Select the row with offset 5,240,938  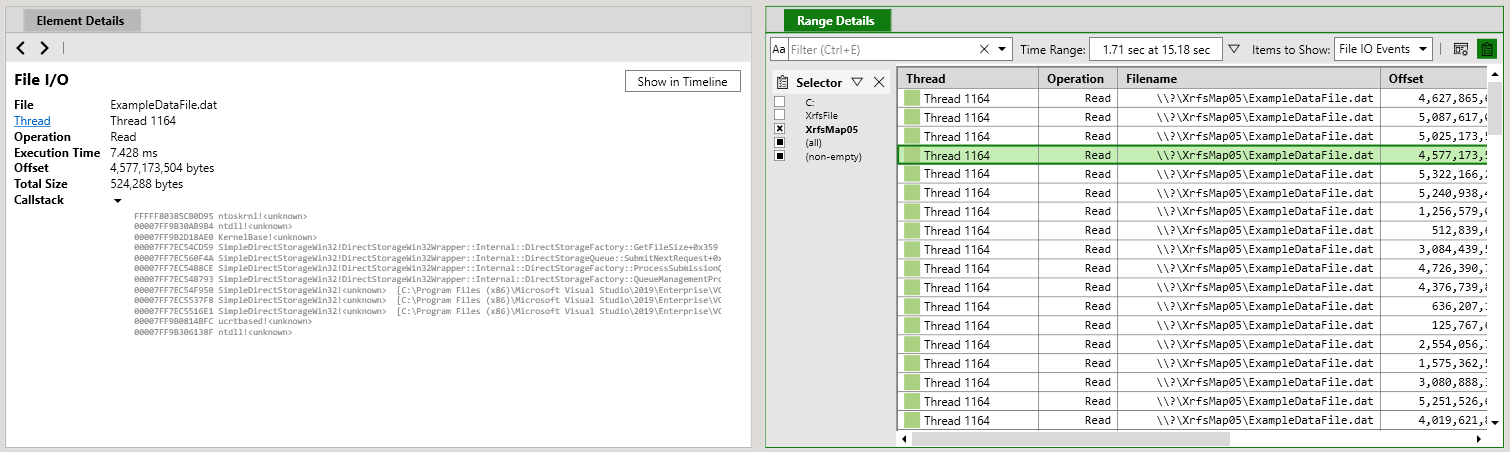pyautogui.click(x=1192, y=193)
